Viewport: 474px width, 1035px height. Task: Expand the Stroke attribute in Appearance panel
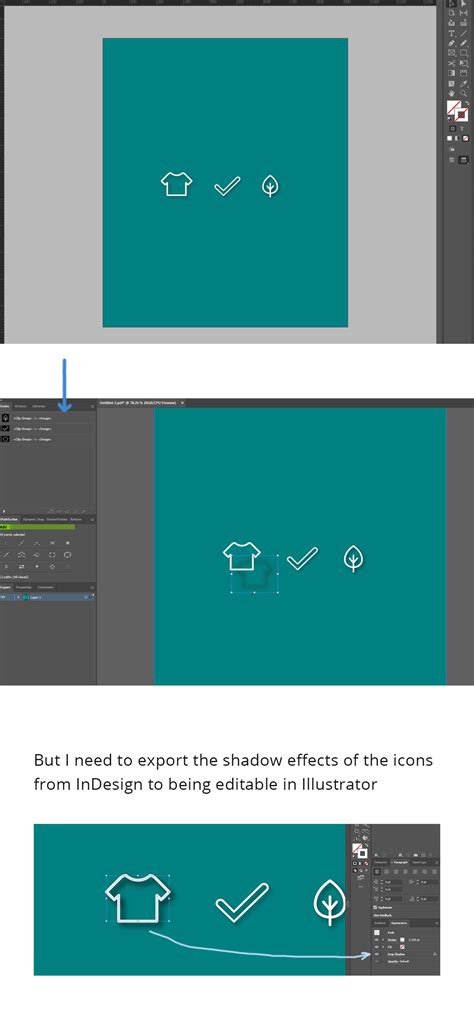click(x=383, y=940)
